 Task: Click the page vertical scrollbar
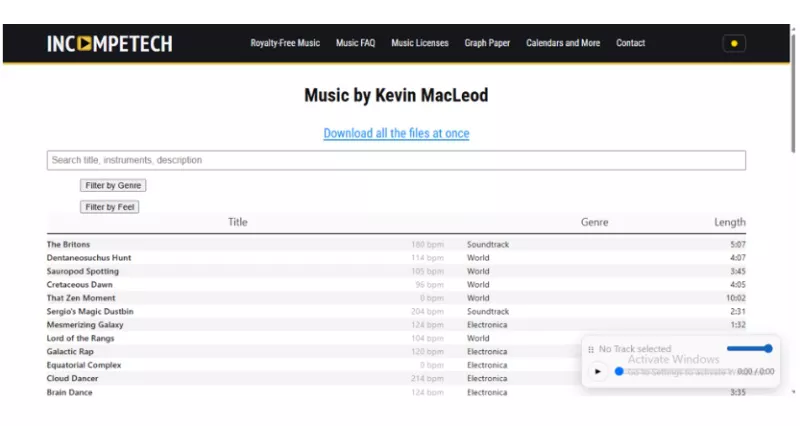pyautogui.click(x=793, y=92)
